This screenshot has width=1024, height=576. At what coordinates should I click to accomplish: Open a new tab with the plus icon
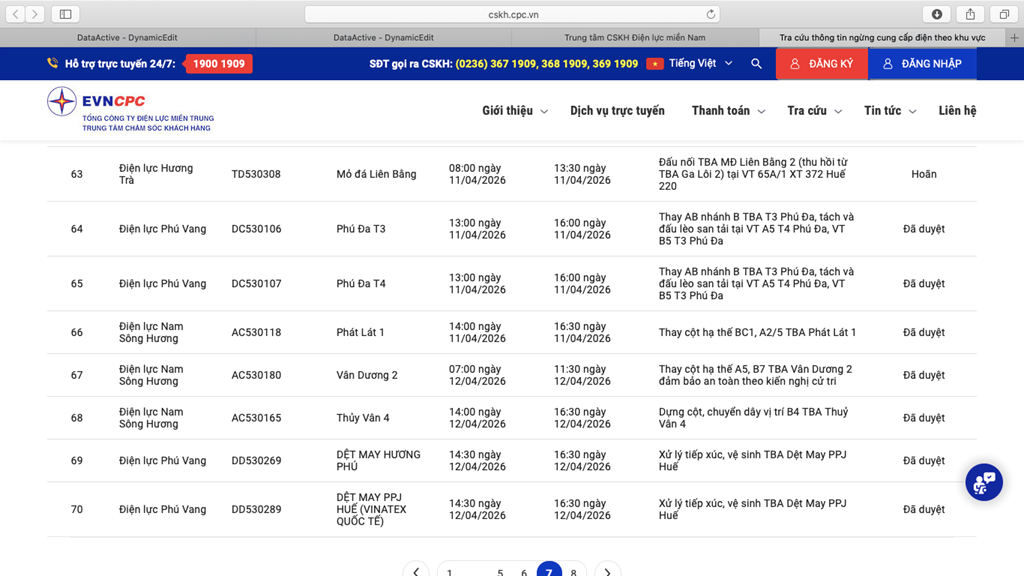coord(1014,38)
